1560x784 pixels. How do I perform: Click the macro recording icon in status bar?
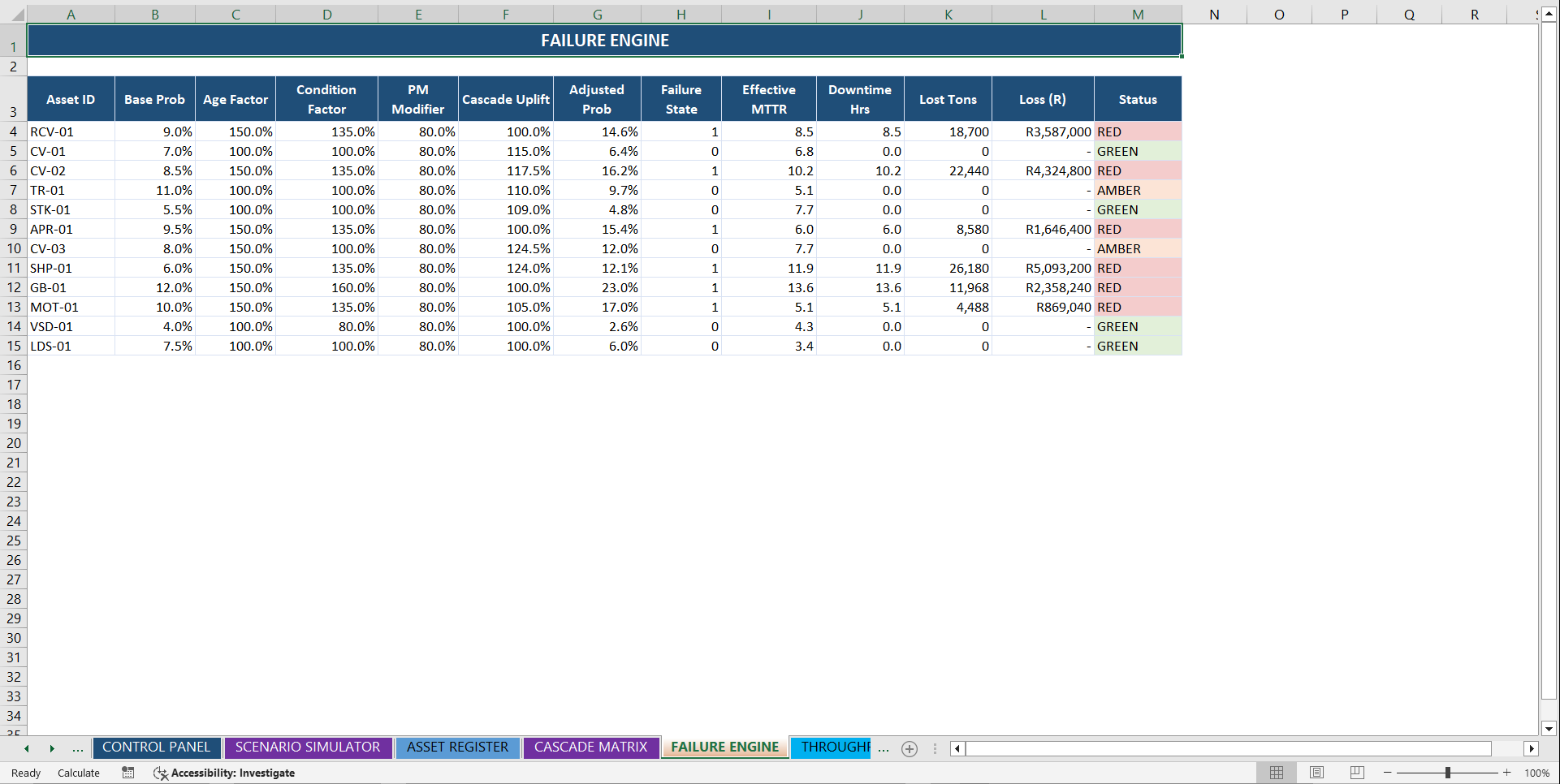(x=127, y=773)
